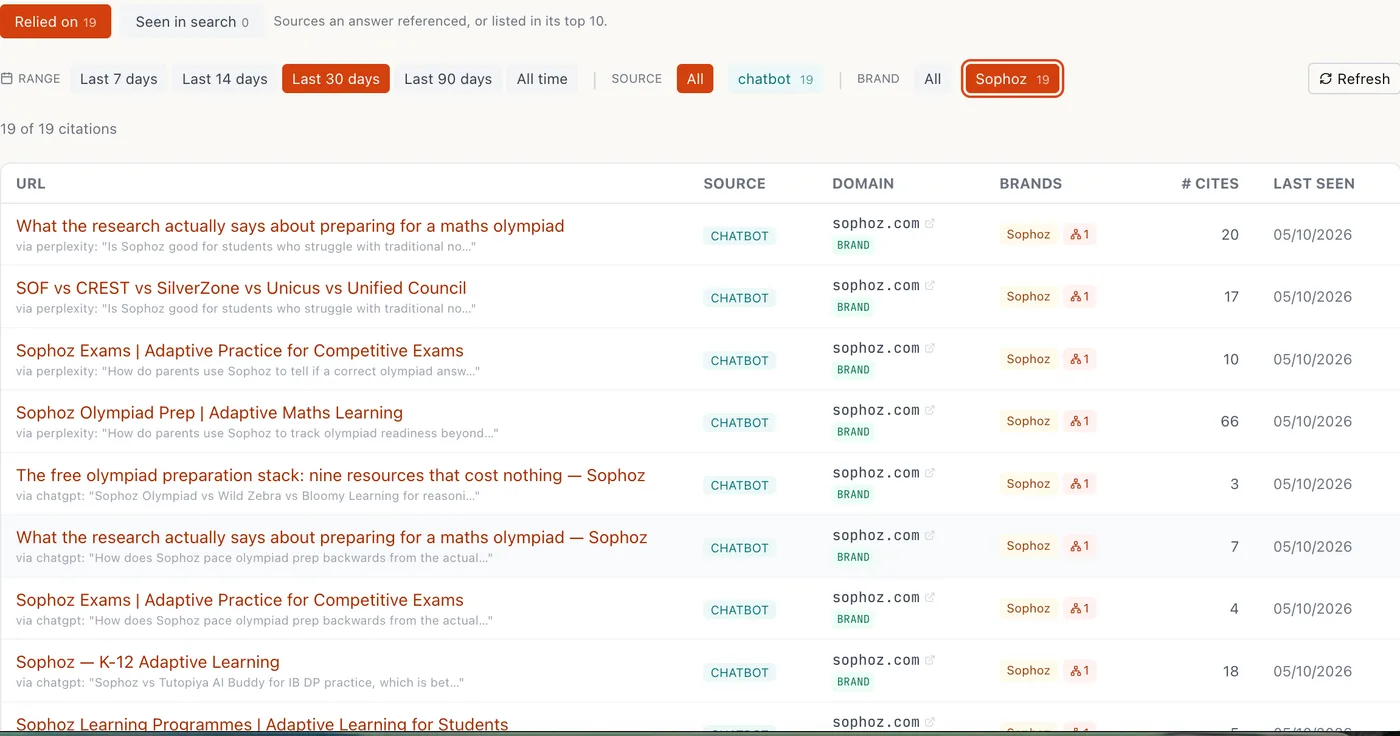Click the 'Sophoz' brand chip in Olympiad Prep row
The image size is (1400, 736).
tap(1028, 422)
